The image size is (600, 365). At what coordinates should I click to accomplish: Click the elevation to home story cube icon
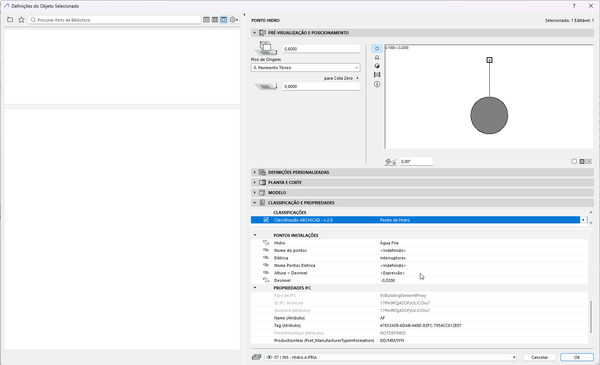266,48
